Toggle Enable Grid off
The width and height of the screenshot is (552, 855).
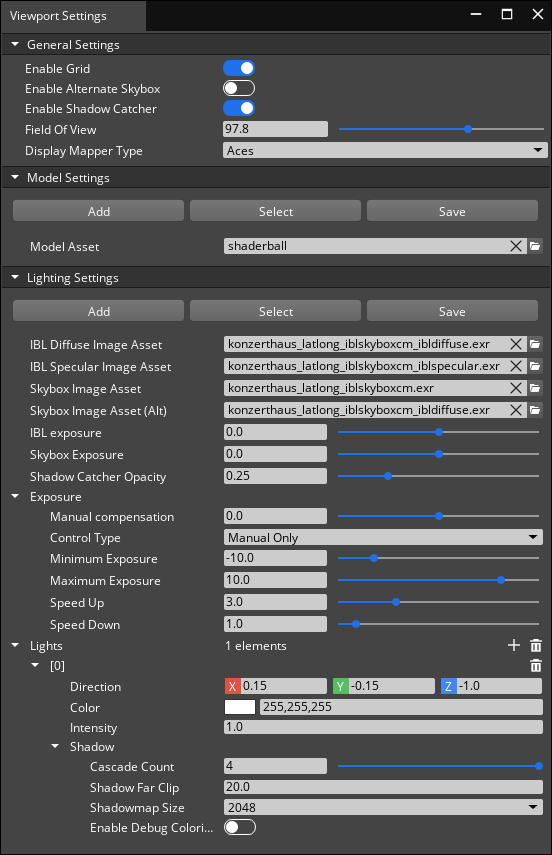[239, 68]
